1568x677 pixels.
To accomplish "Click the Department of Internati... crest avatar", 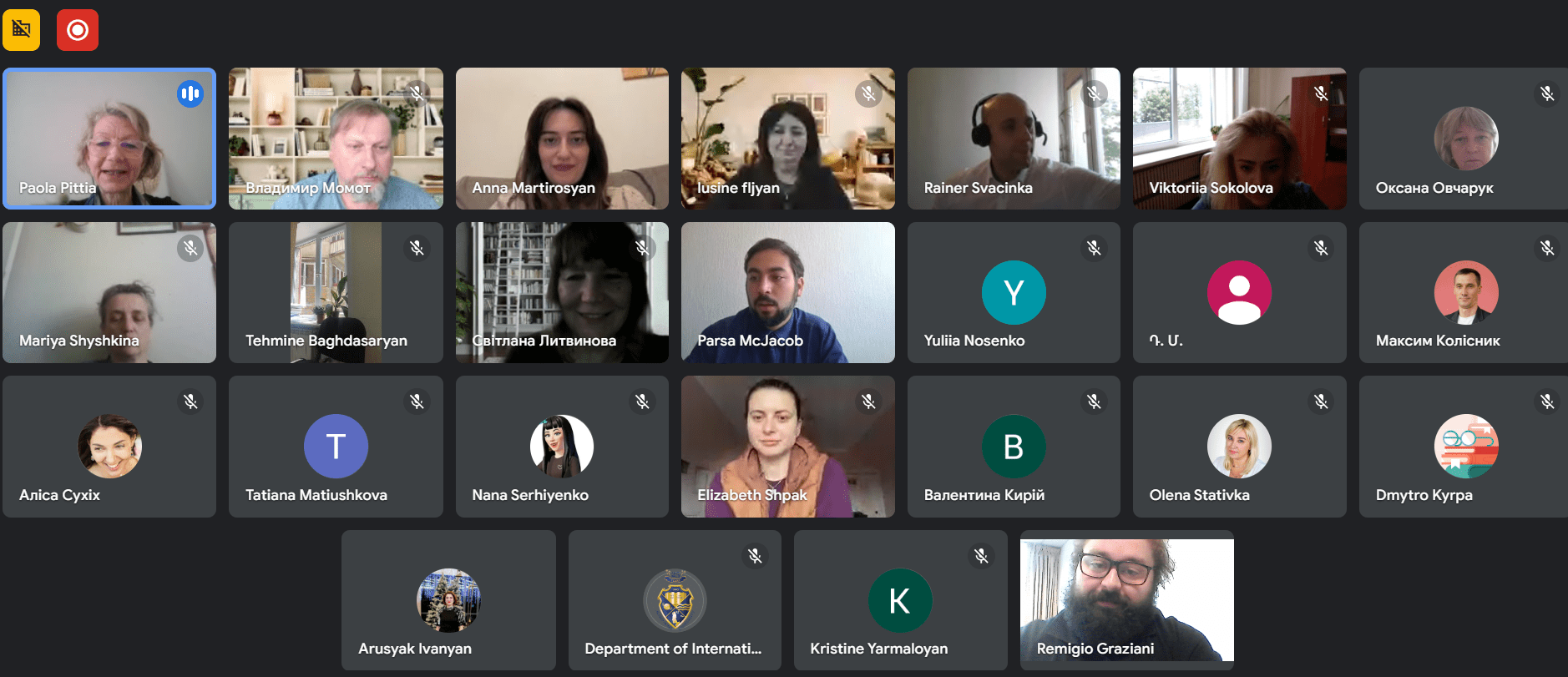I will [x=675, y=600].
